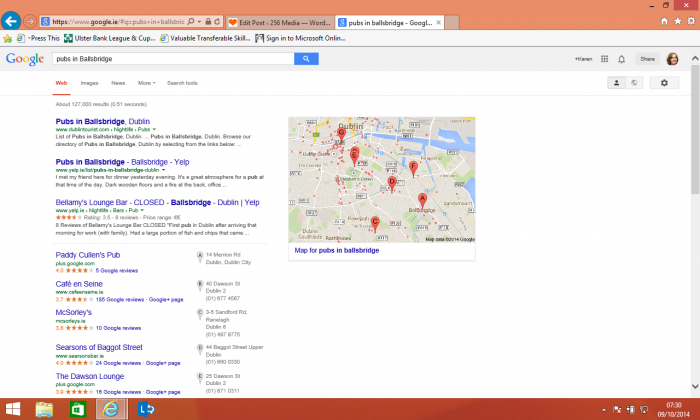Open the Google account profile picture

coord(672,59)
